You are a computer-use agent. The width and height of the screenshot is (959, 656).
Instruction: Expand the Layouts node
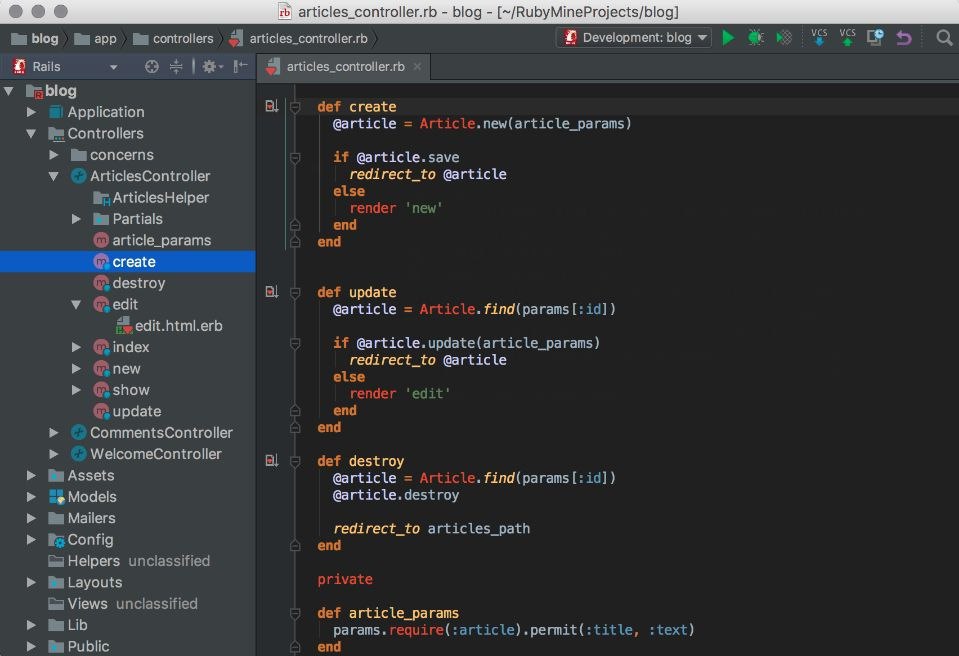click(31, 583)
